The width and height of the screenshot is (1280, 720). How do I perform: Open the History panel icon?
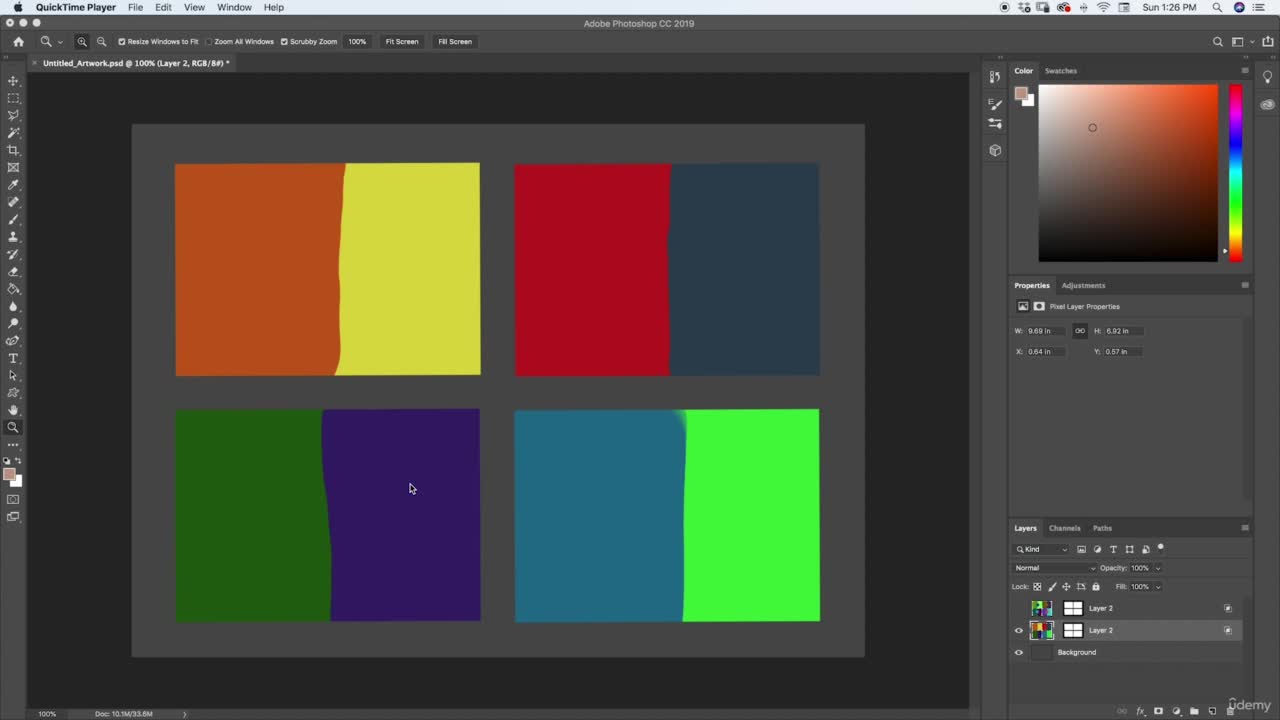[x=995, y=77]
